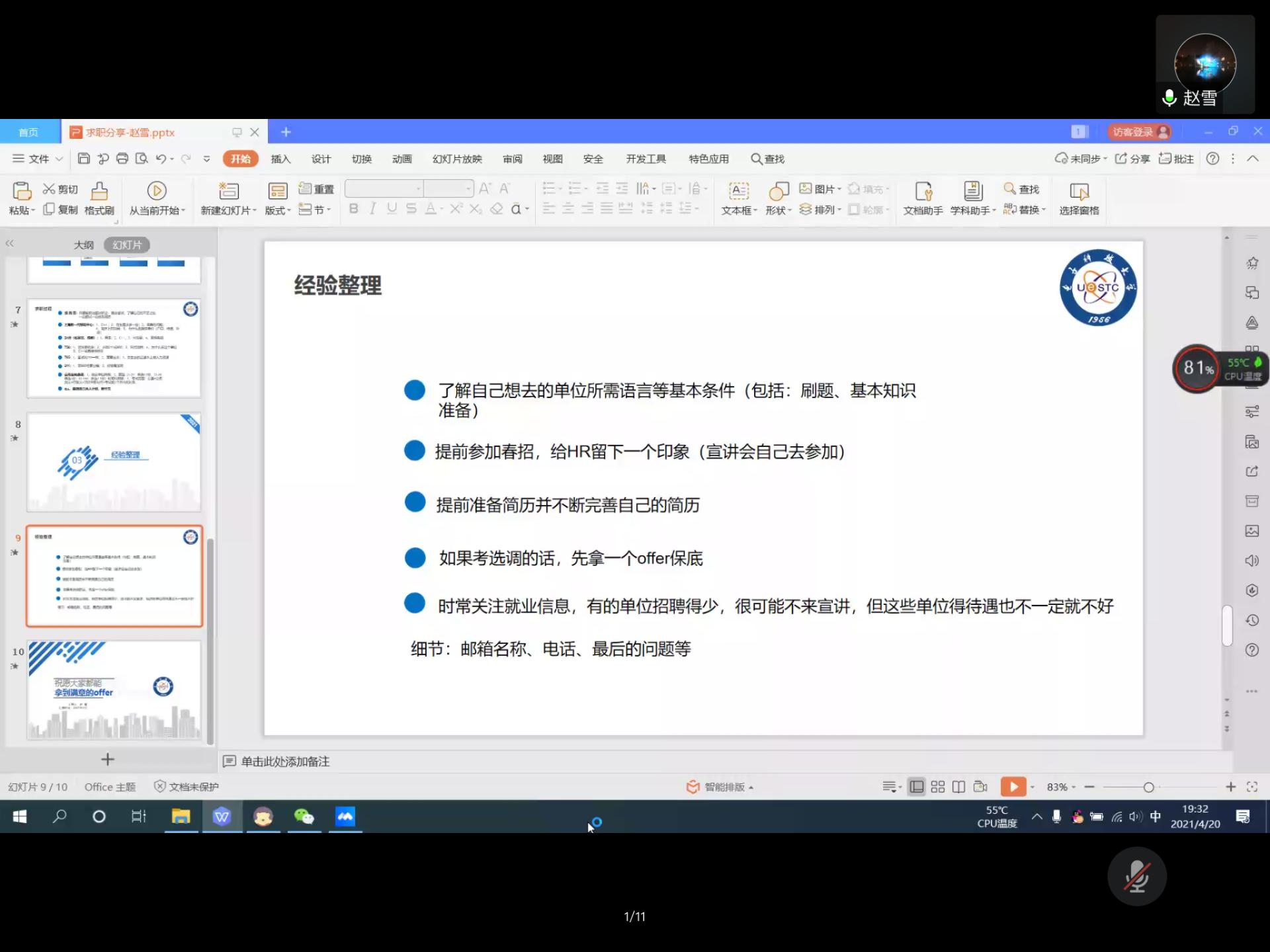This screenshot has height=952, width=1270.
Task: Click the zoom slider handle
Action: pos(1148,787)
